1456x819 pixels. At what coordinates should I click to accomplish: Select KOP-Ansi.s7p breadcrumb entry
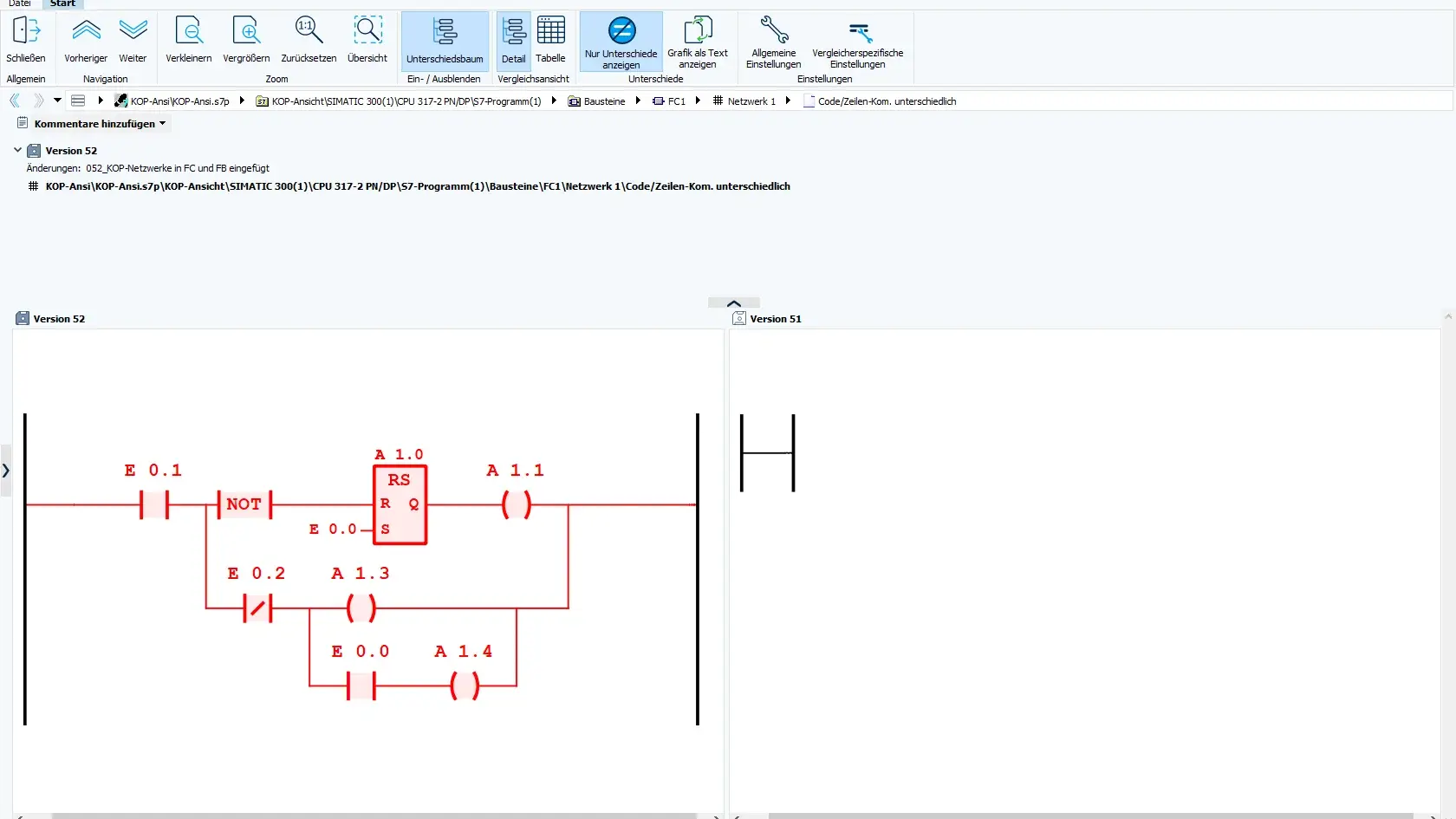pos(172,101)
